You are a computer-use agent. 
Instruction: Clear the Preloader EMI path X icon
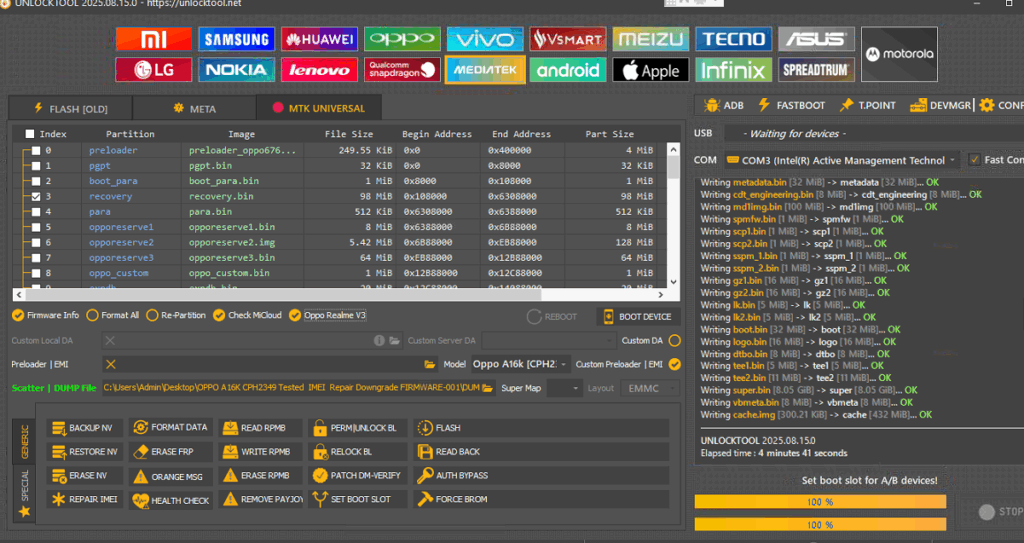pyautogui.click(x=111, y=365)
